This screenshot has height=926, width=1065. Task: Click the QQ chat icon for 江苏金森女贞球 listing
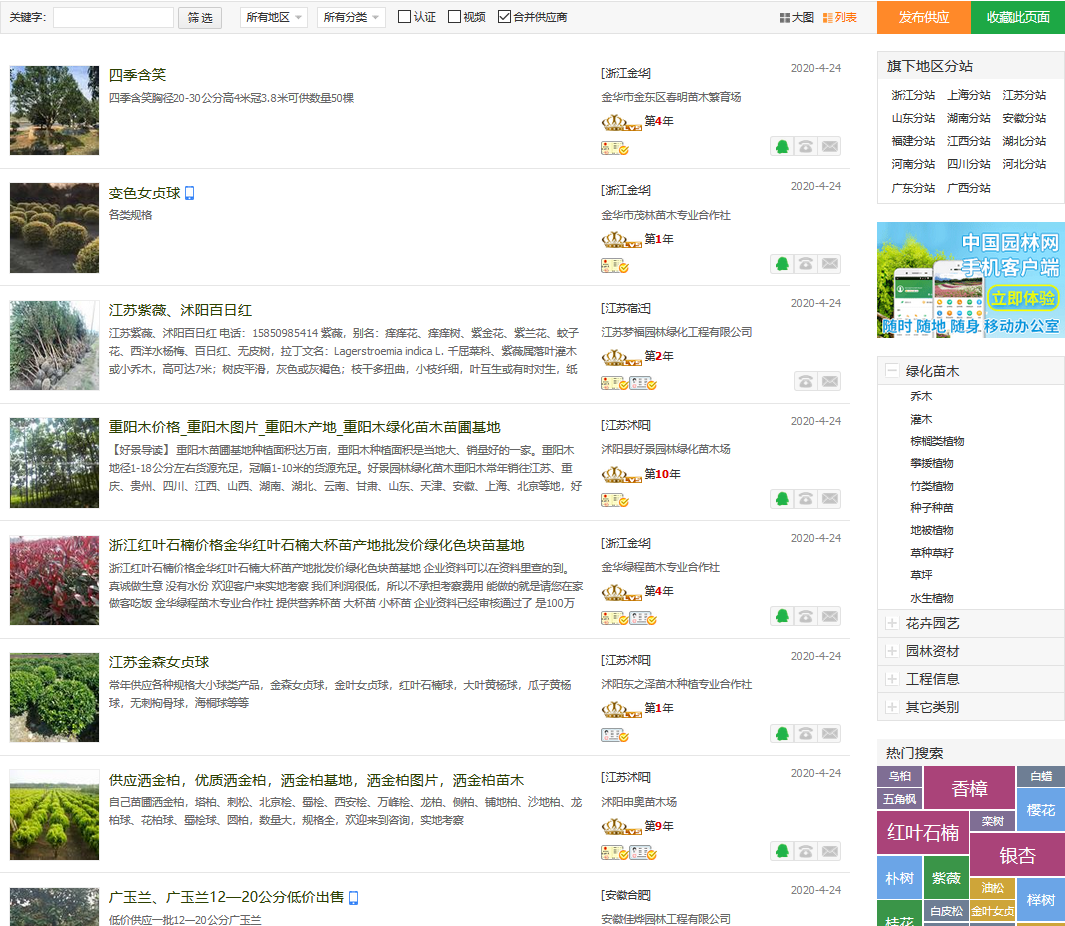(x=782, y=733)
